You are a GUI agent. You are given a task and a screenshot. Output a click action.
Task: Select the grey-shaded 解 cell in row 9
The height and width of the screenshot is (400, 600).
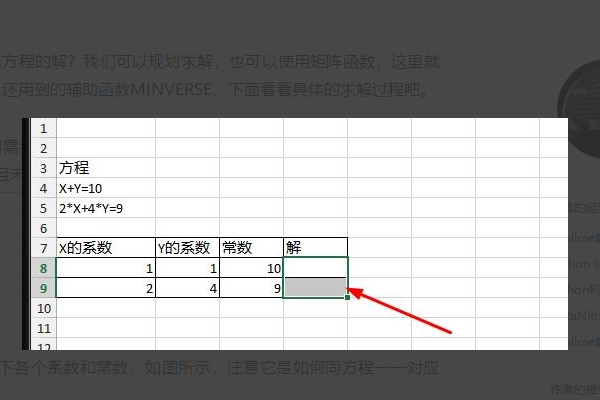pos(316,287)
